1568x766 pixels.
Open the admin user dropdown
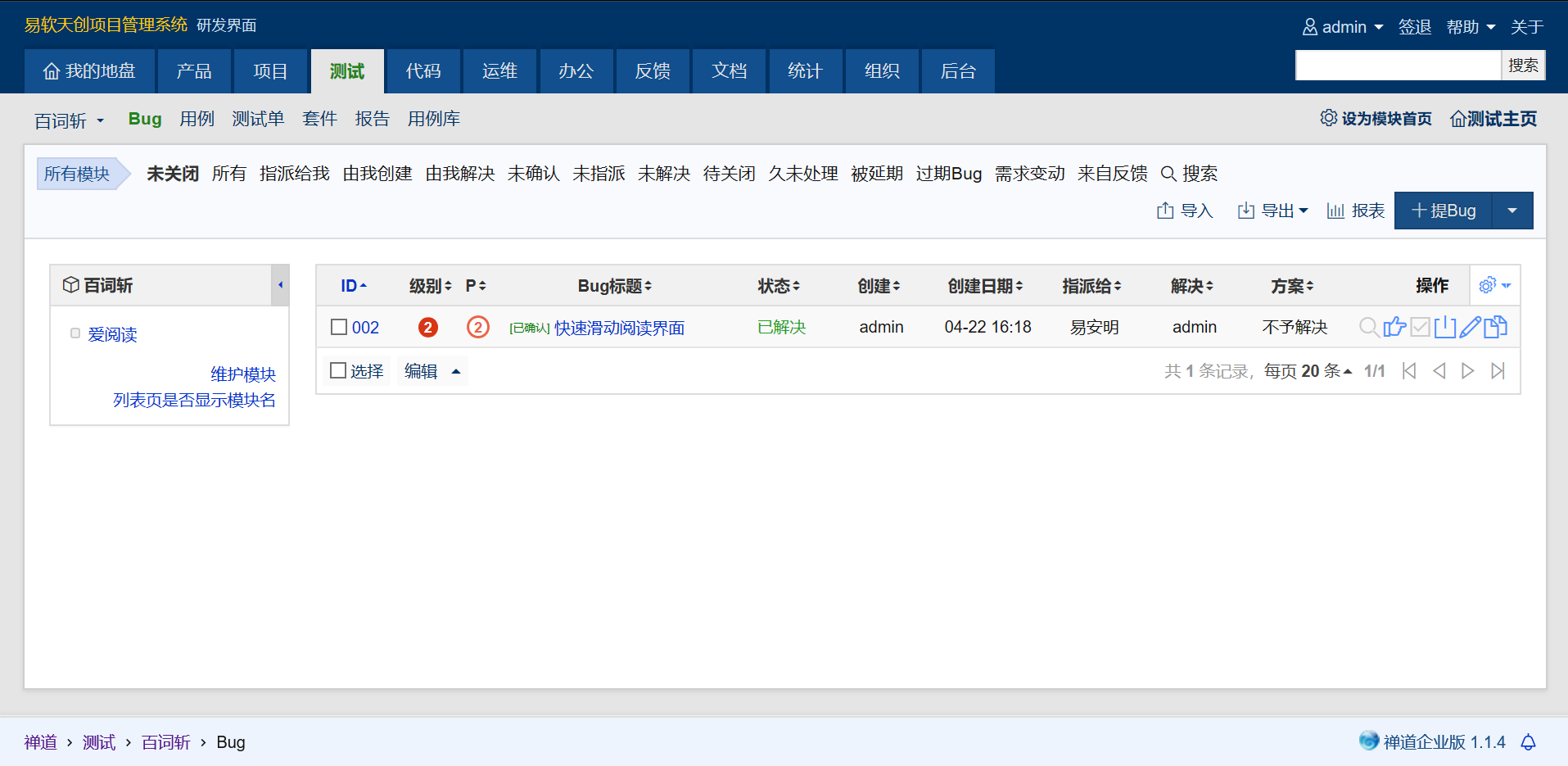pyautogui.click(x=1343, y=27)
